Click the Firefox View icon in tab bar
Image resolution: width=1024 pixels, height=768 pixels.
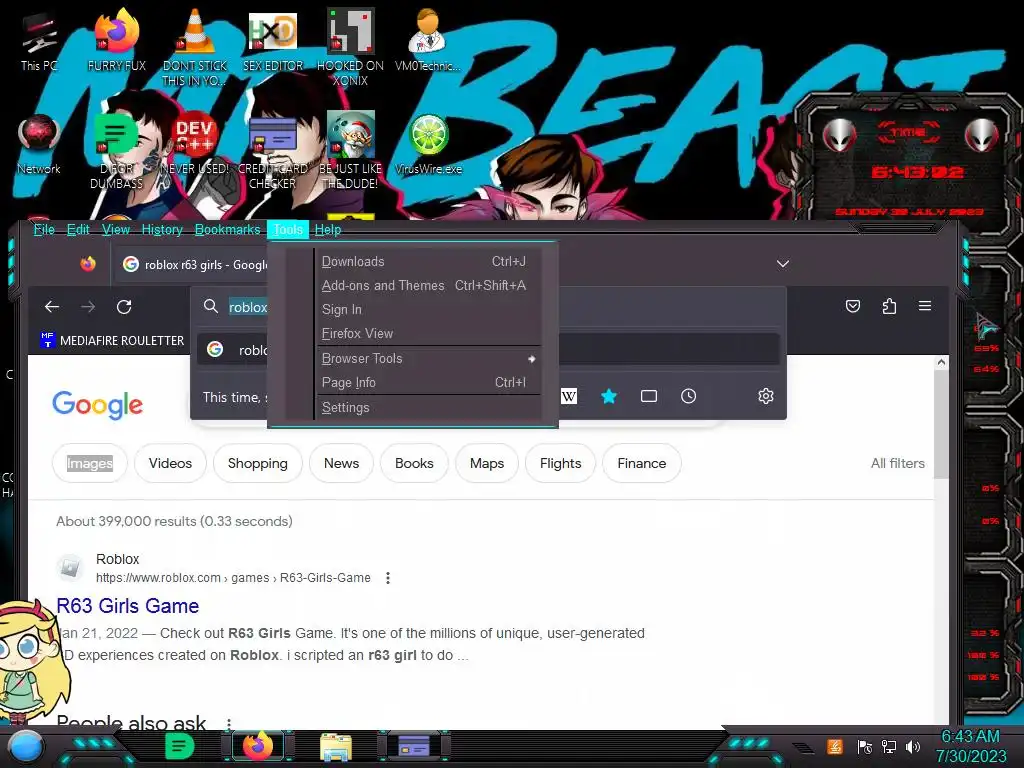(88, 264)
